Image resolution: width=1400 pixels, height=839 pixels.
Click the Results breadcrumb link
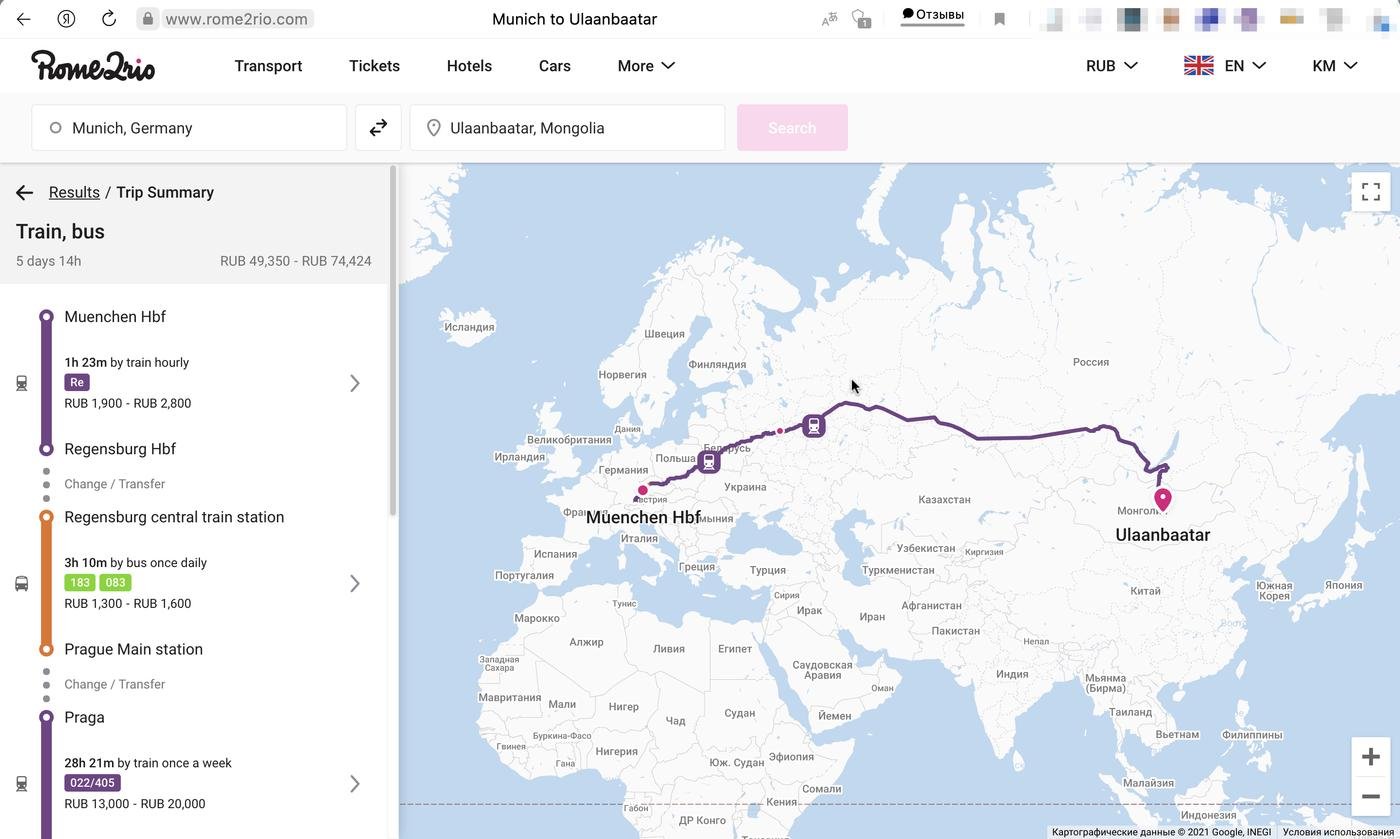point(74,193)
